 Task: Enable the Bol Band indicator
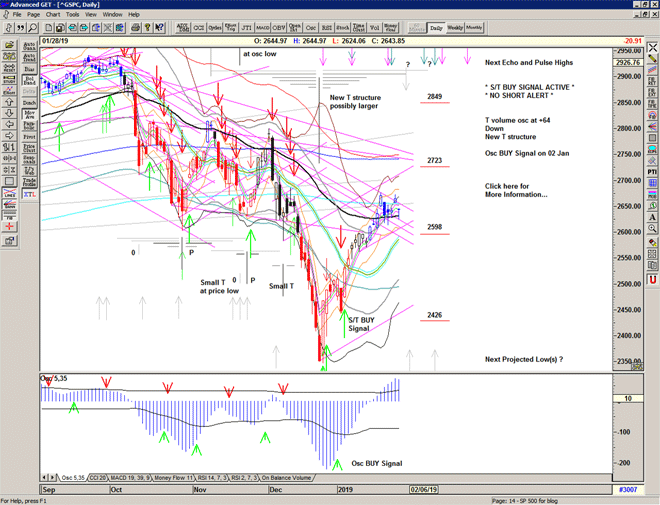(x=28, y=78)
